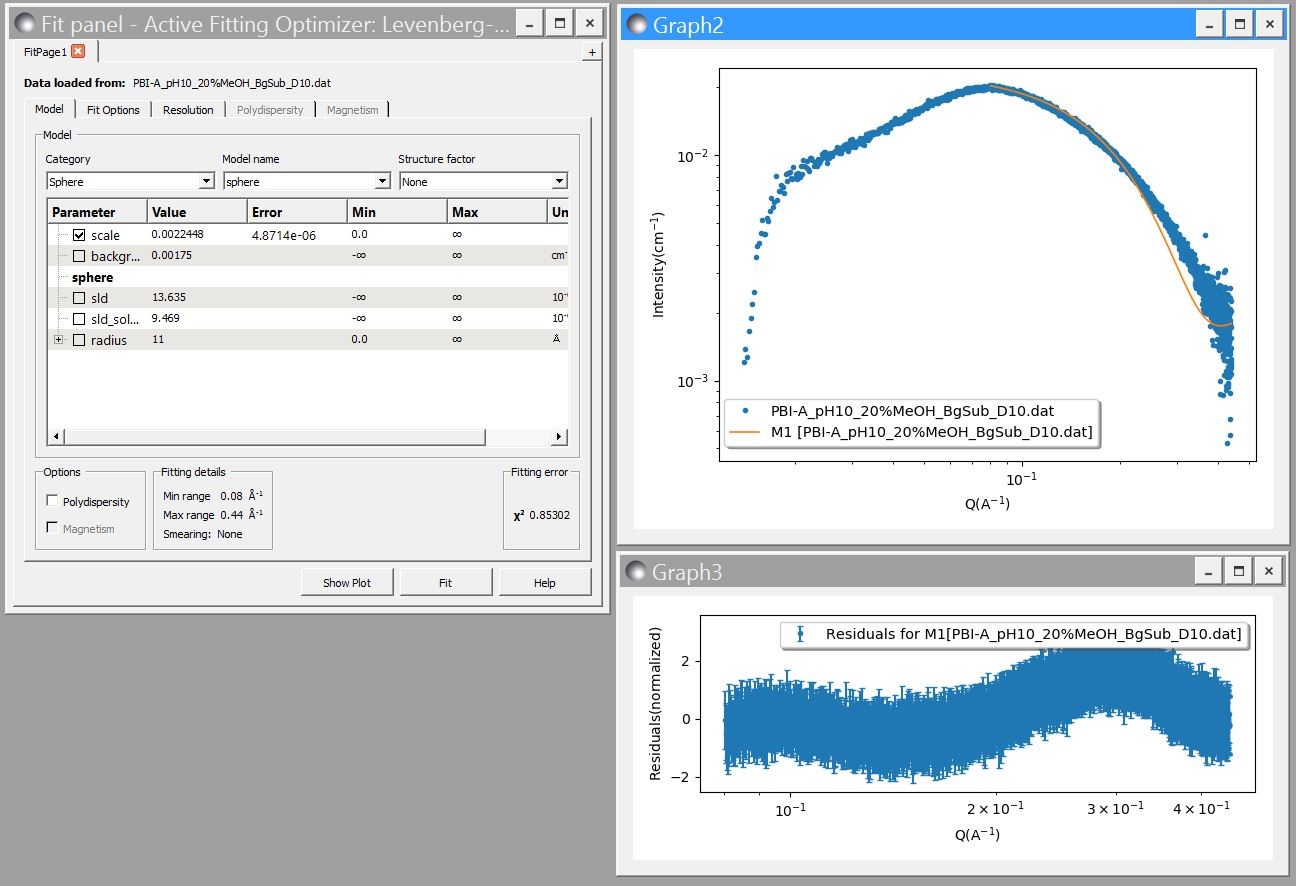
Task: Switch to the Fit Options tab
Action: pyautogui.click(x=113, y=110)
